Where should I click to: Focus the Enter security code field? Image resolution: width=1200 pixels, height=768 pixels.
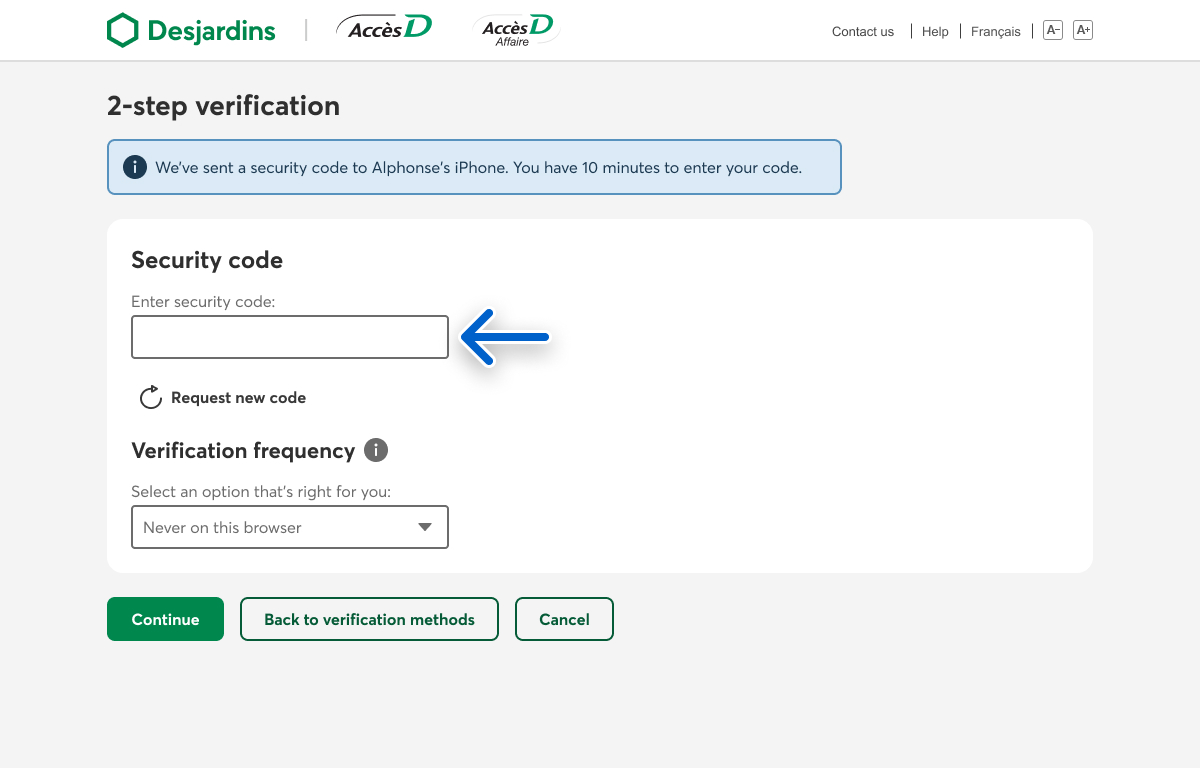[x=290, y=337]
